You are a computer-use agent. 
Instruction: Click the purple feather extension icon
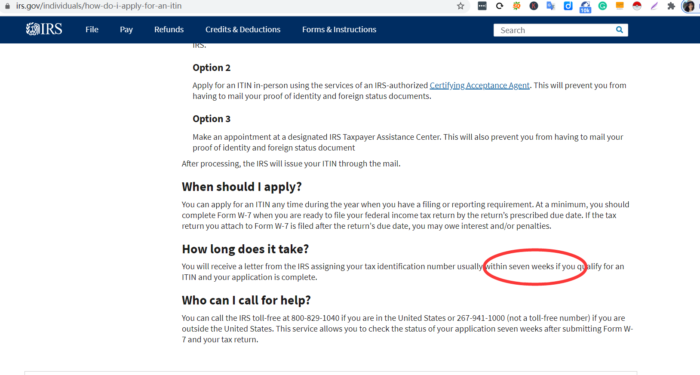(654, 6)
